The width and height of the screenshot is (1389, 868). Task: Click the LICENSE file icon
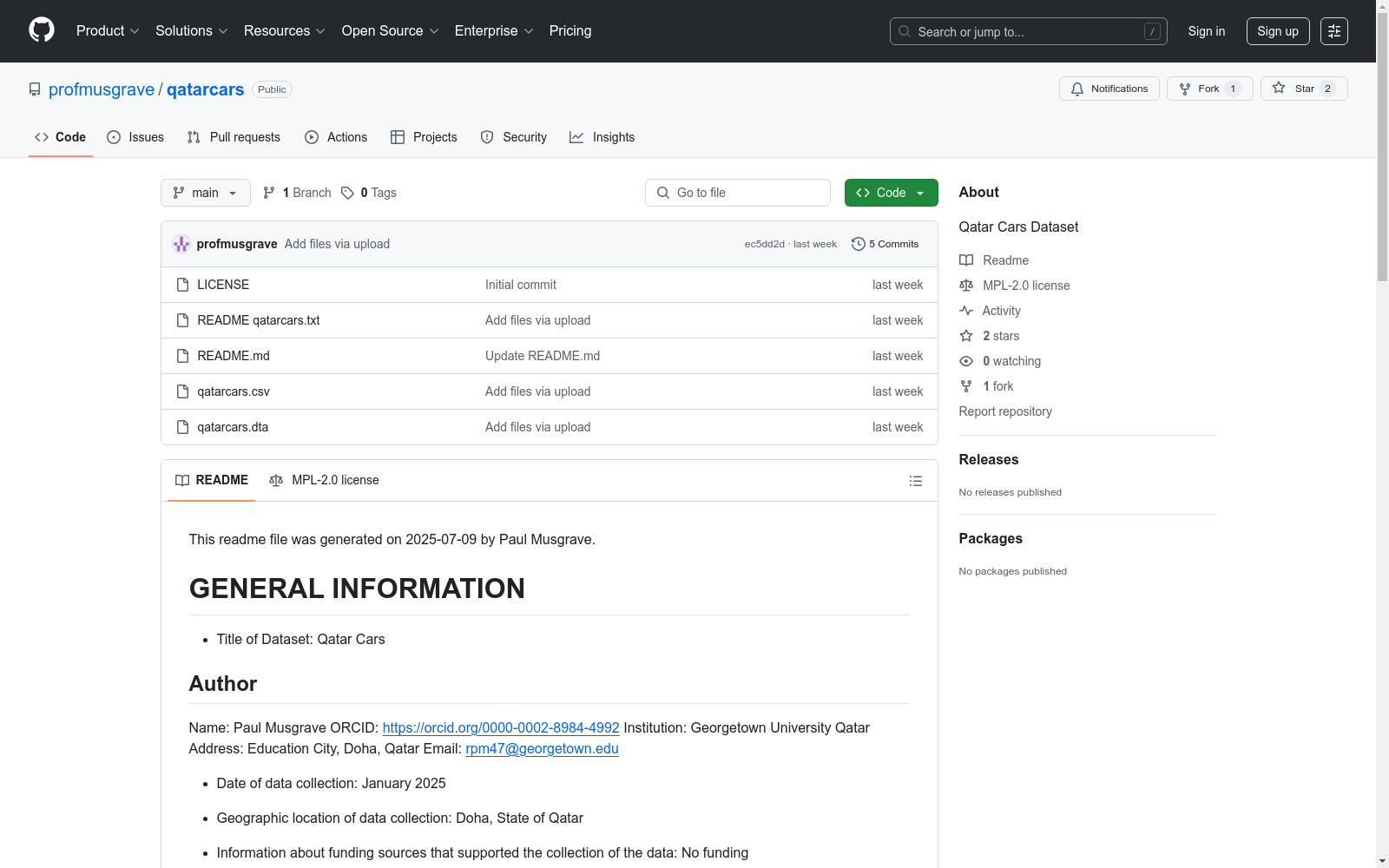[182, 285]
